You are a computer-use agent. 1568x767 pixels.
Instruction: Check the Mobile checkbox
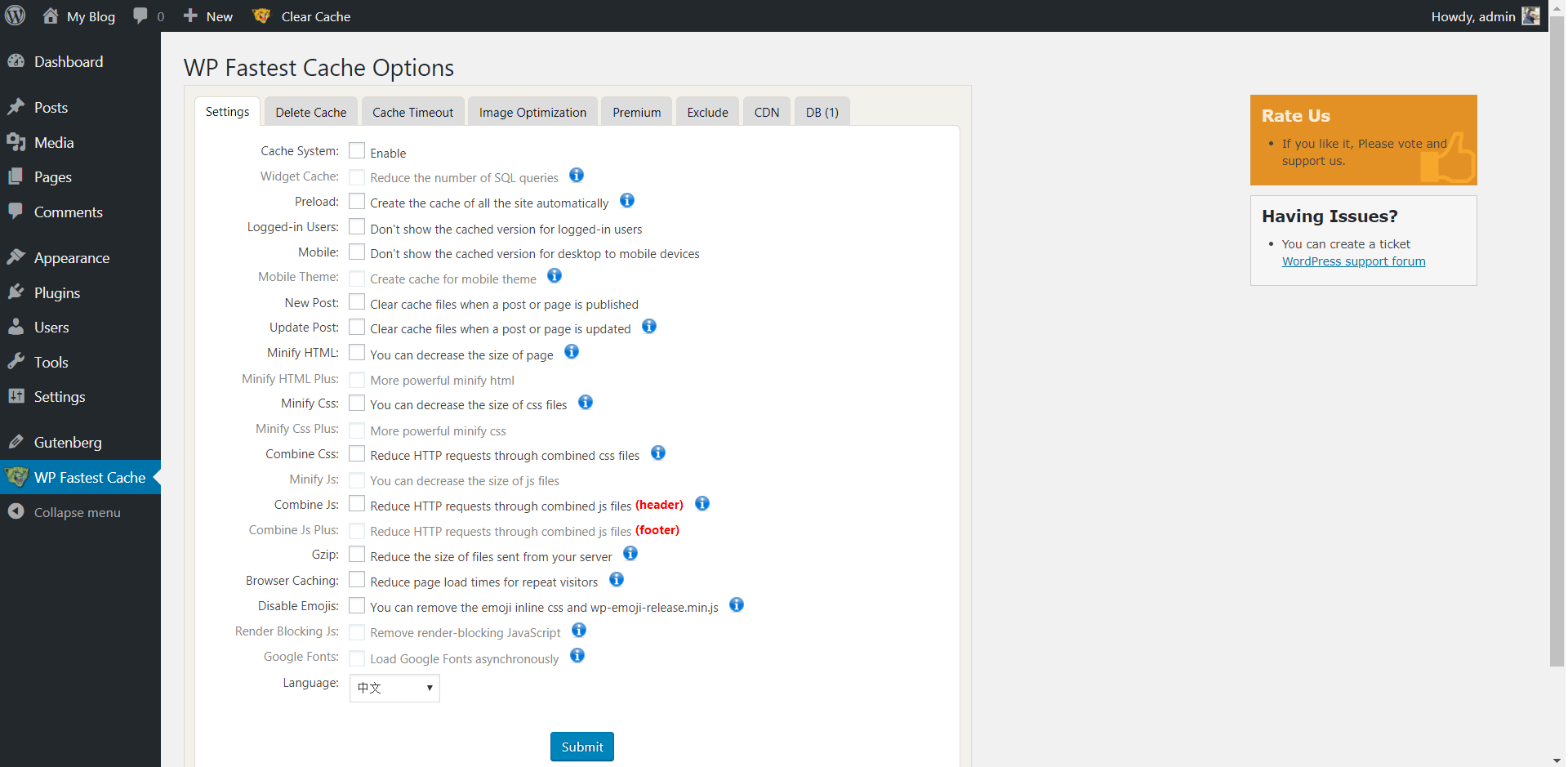click(357, 252)
